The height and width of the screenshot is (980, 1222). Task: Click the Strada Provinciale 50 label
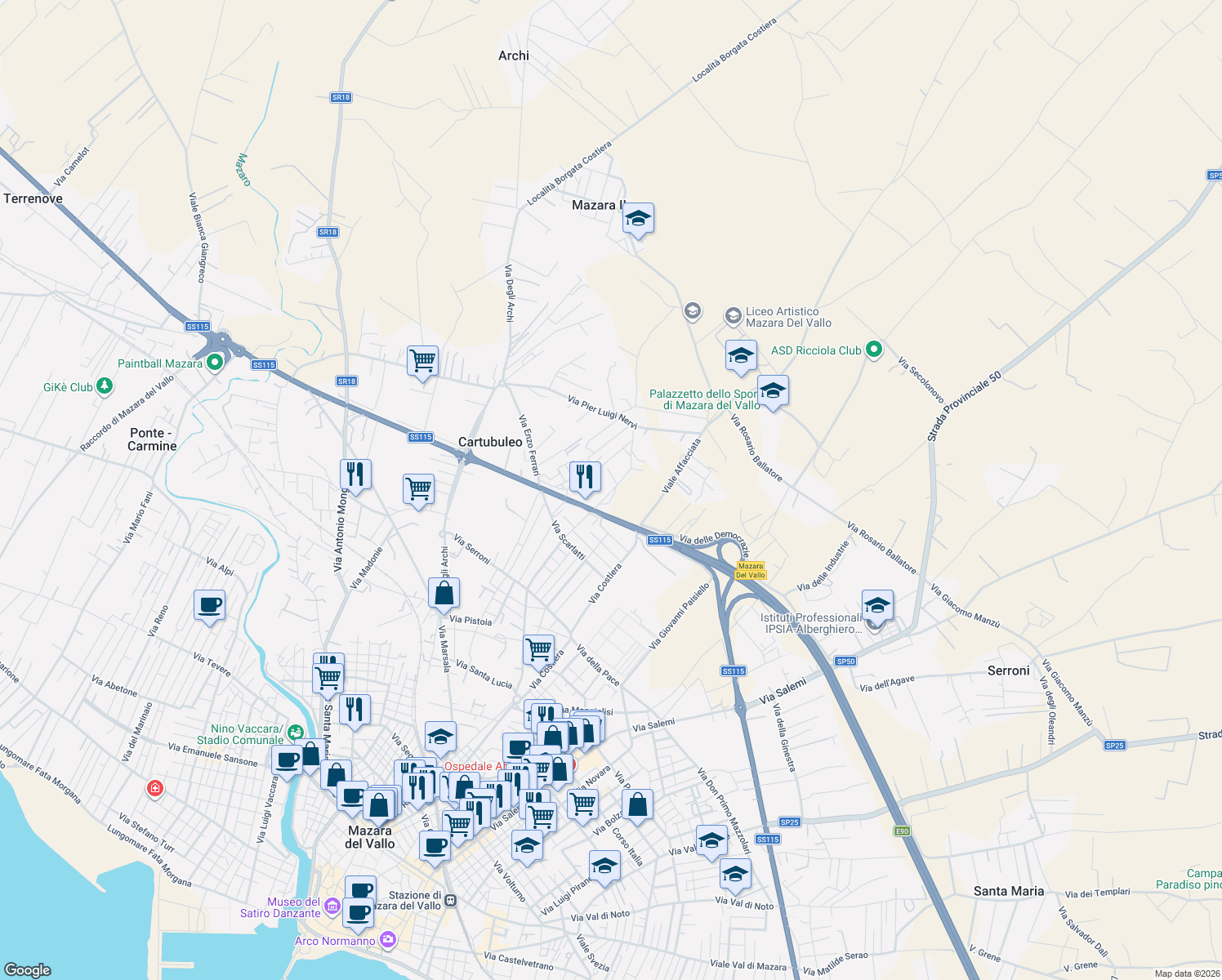964,407
